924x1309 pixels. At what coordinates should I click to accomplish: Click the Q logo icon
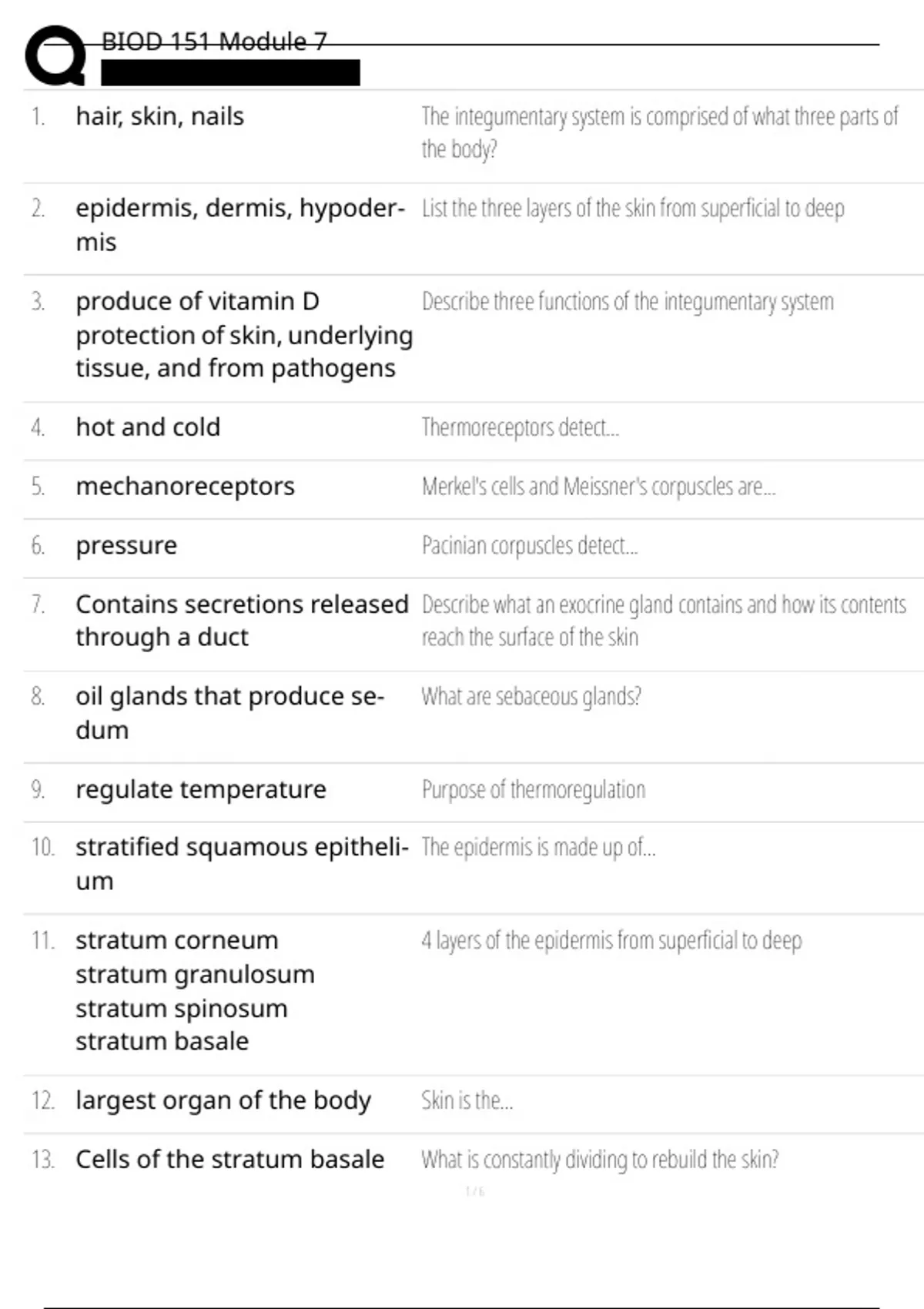[x=55, y=55]
